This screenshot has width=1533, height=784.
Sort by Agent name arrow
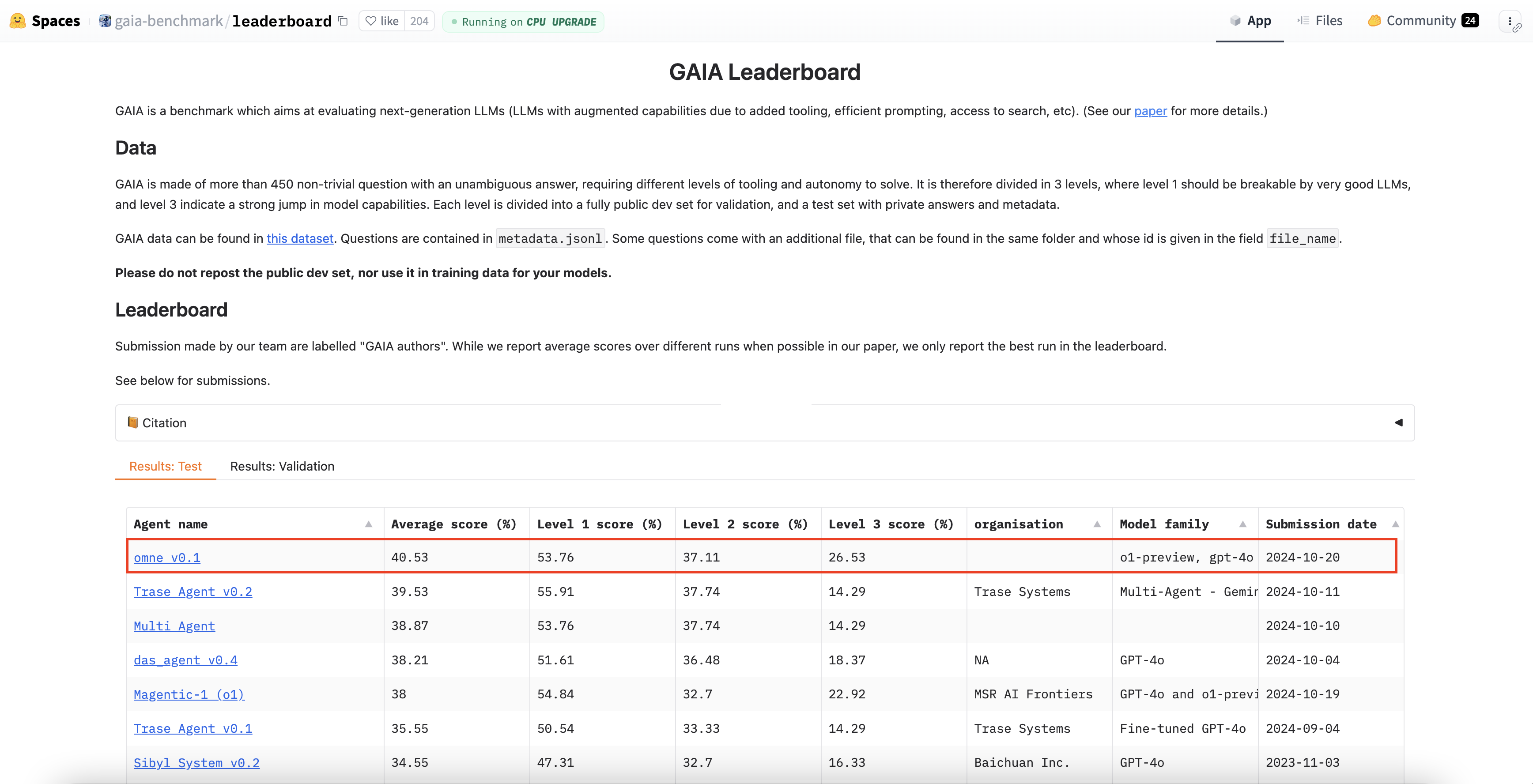[368, 524]
